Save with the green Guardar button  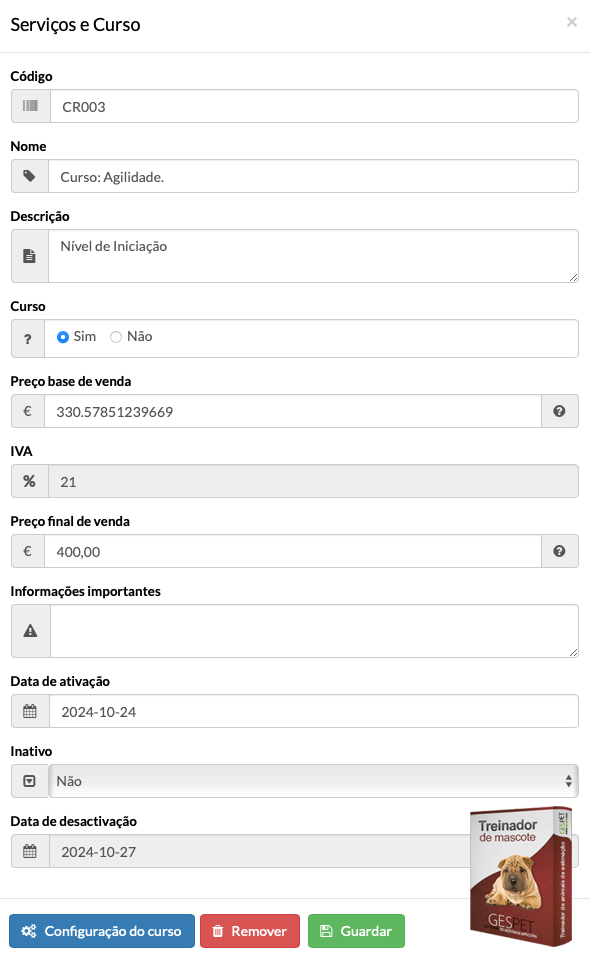[x=356, y=931]
